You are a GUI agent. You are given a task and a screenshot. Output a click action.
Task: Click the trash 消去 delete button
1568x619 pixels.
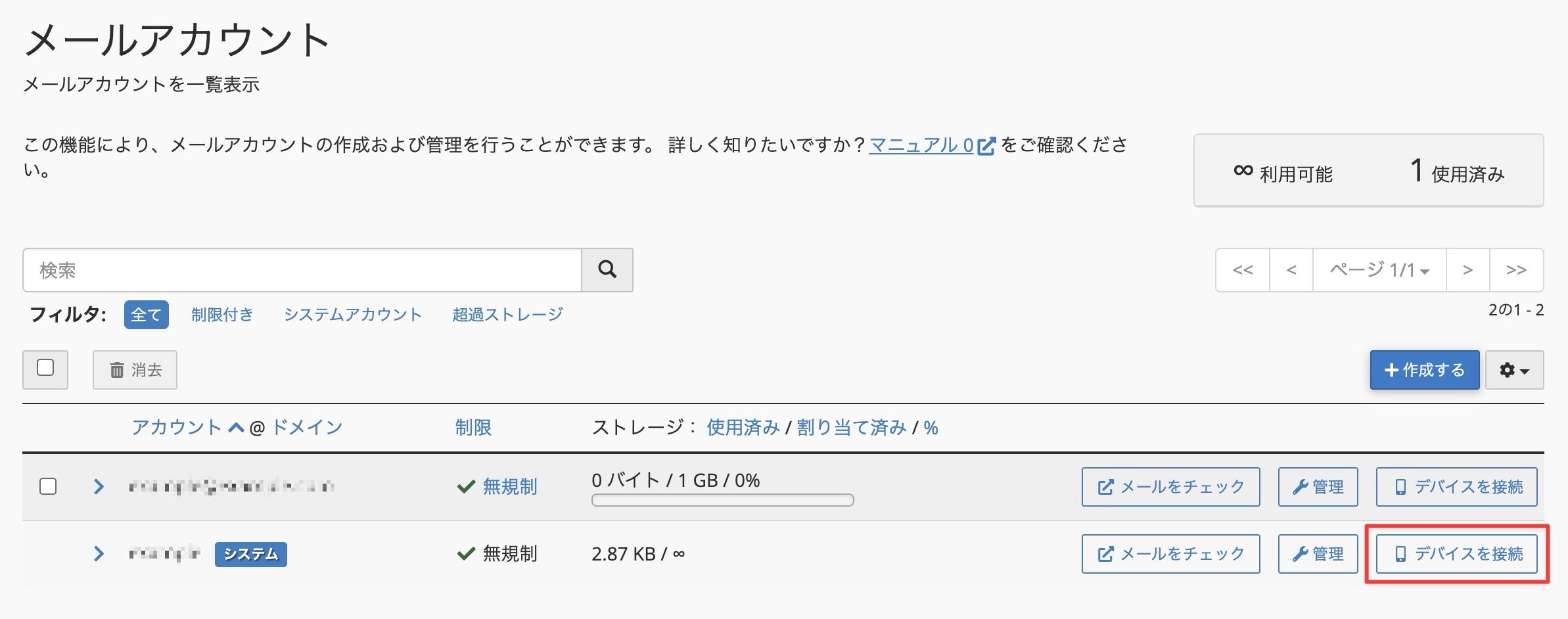[135, 370]
